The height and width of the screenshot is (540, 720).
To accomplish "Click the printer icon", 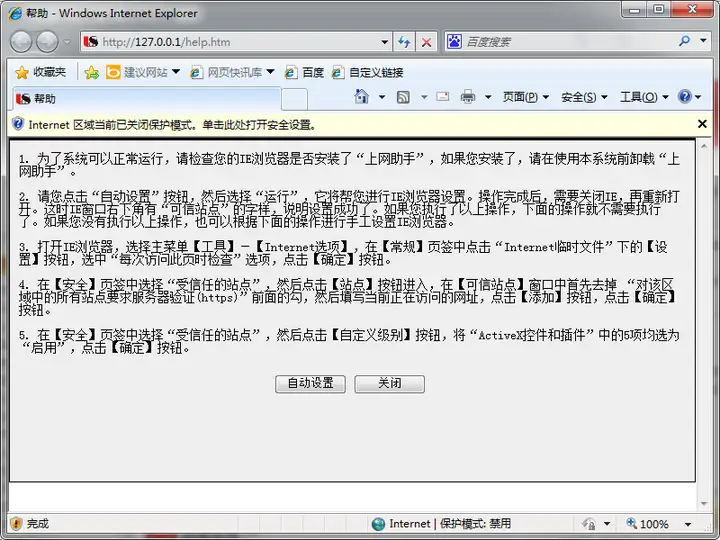I will click(468, 97).
